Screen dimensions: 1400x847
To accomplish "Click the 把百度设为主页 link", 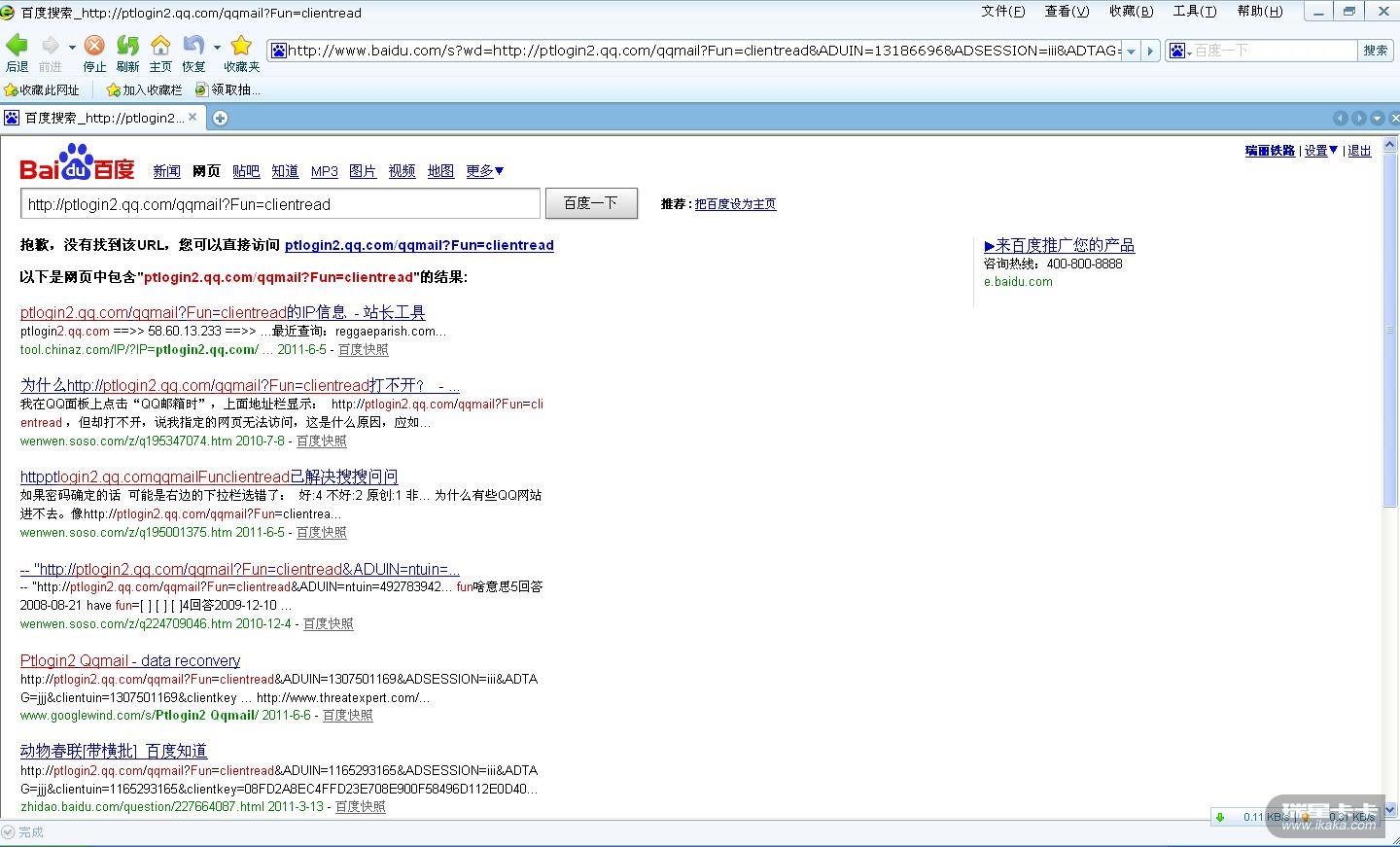I will (x=735, y=204).
